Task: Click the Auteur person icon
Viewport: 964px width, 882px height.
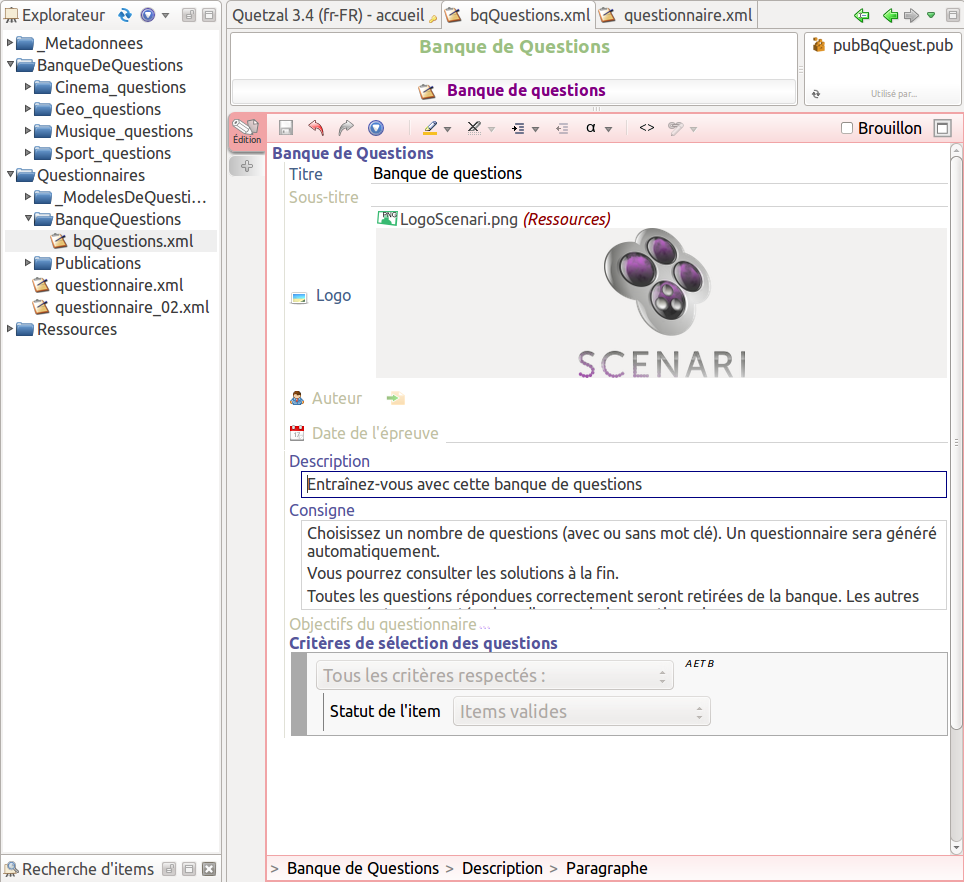Action: [297, 398]
